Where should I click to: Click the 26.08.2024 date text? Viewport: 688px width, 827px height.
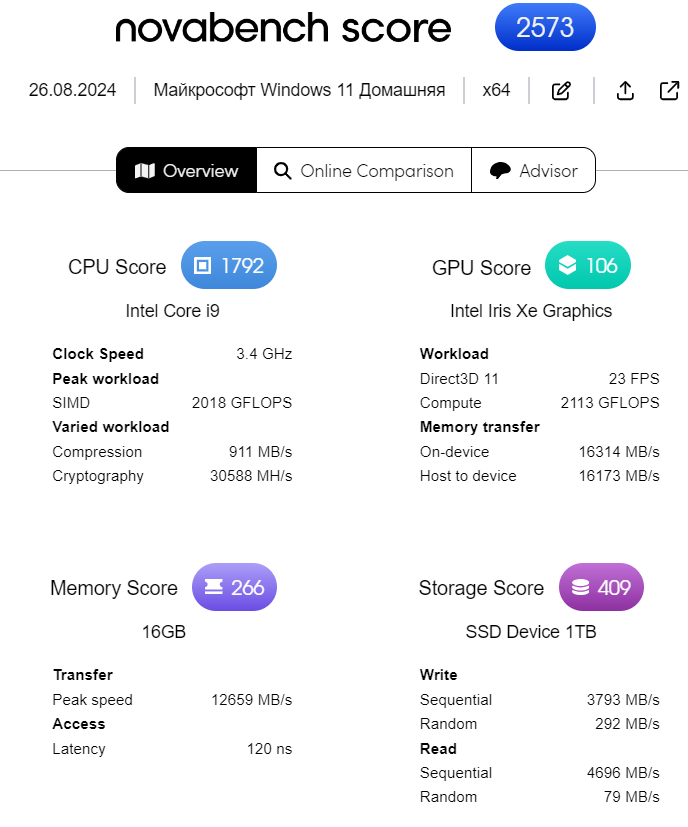tap(72, 91)
